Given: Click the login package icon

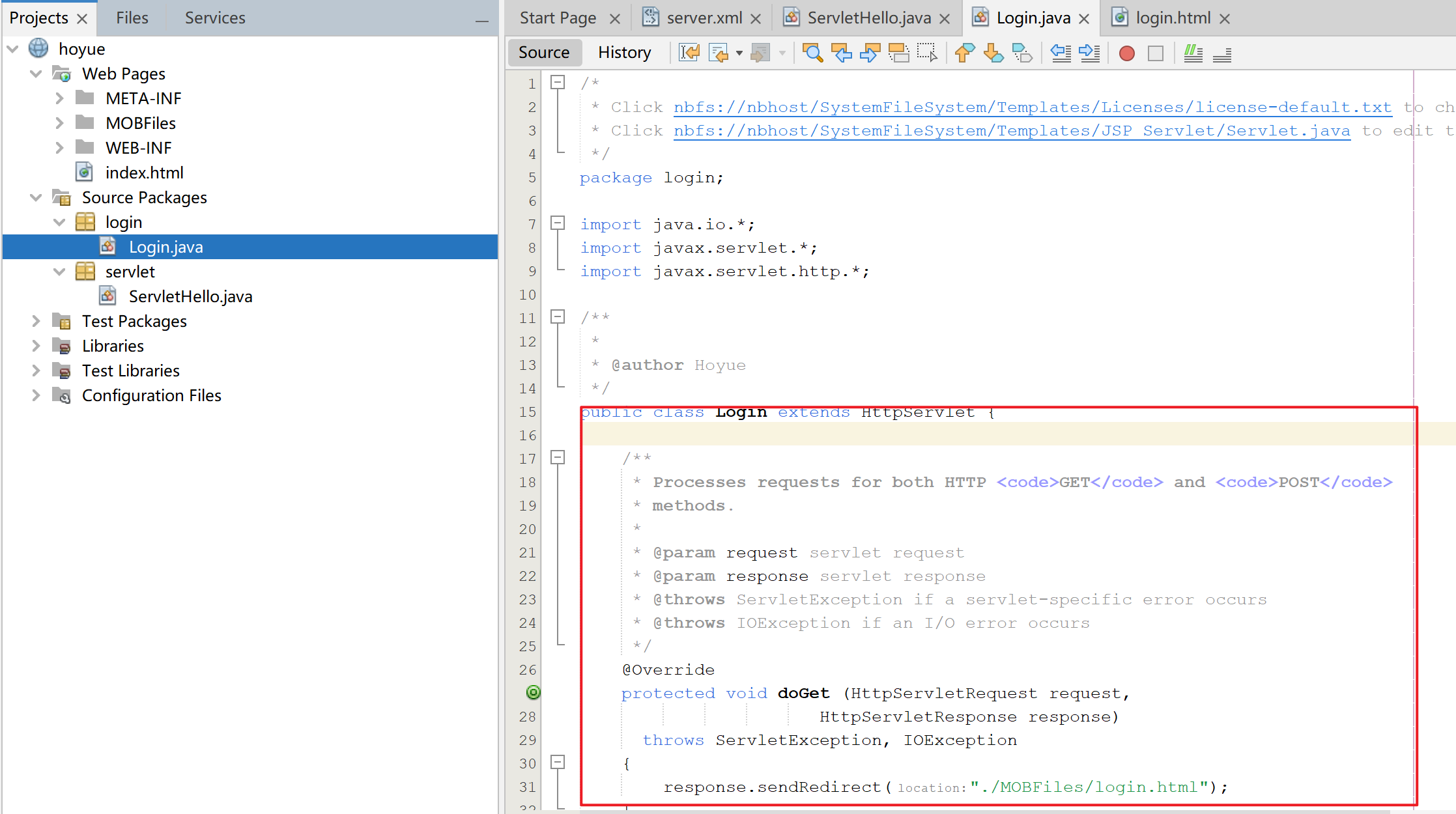Looking at the screenshot, I should 85,222.
